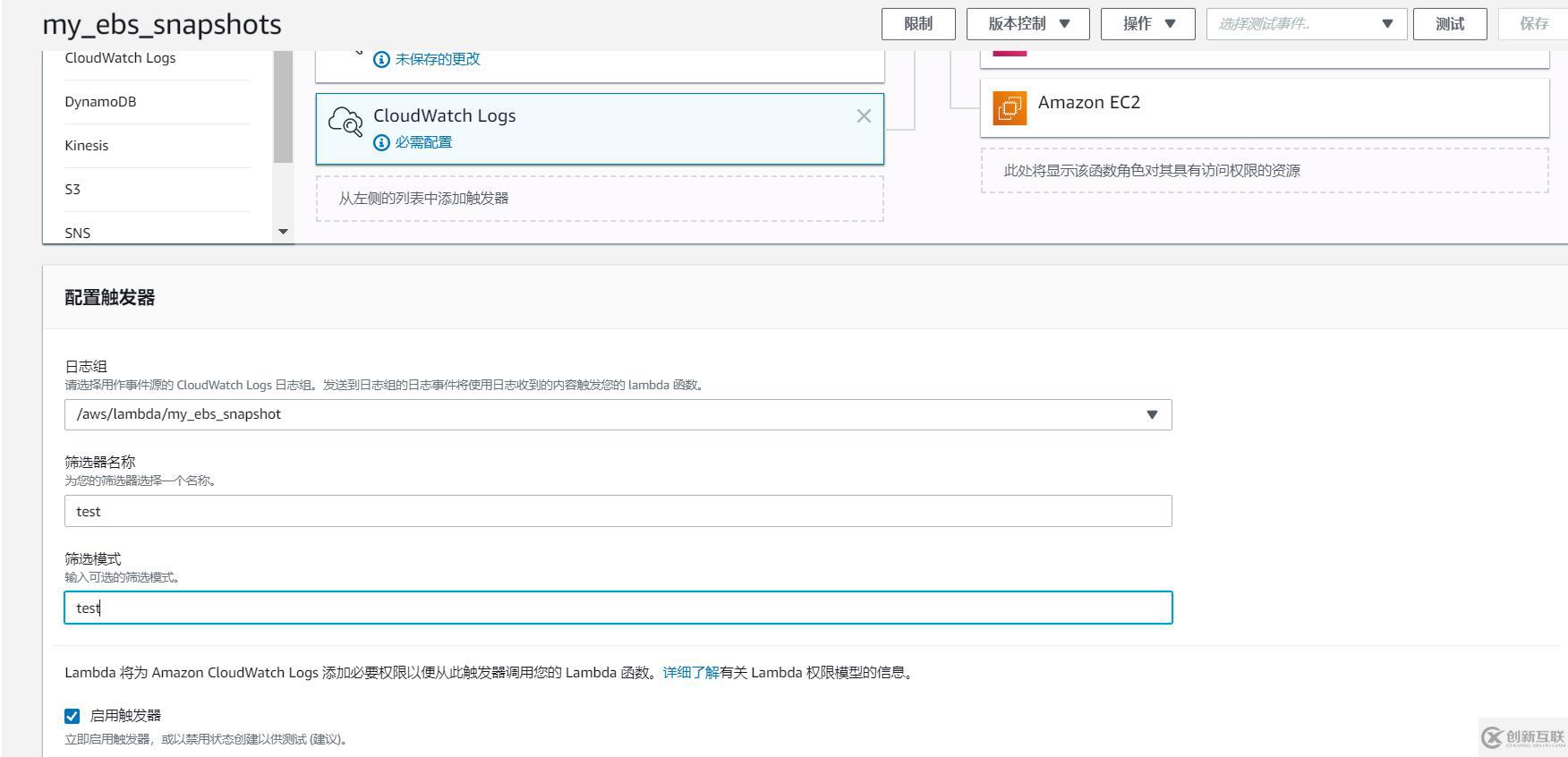Click the 保存 save button

(1534, 24)
